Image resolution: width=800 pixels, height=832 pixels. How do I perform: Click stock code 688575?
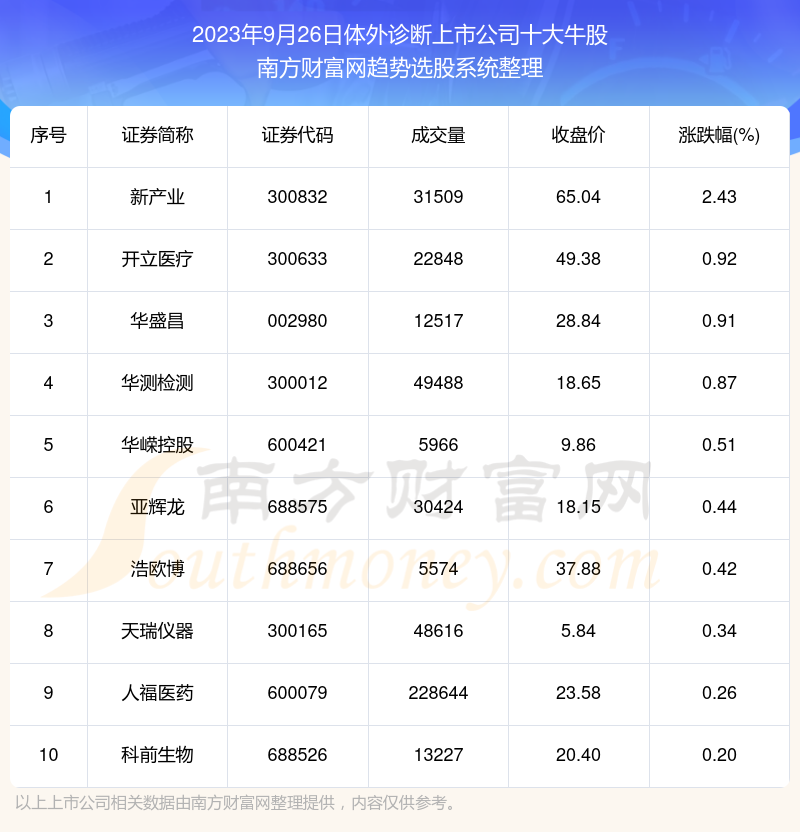pyautogui.click(x=297, y=507)
